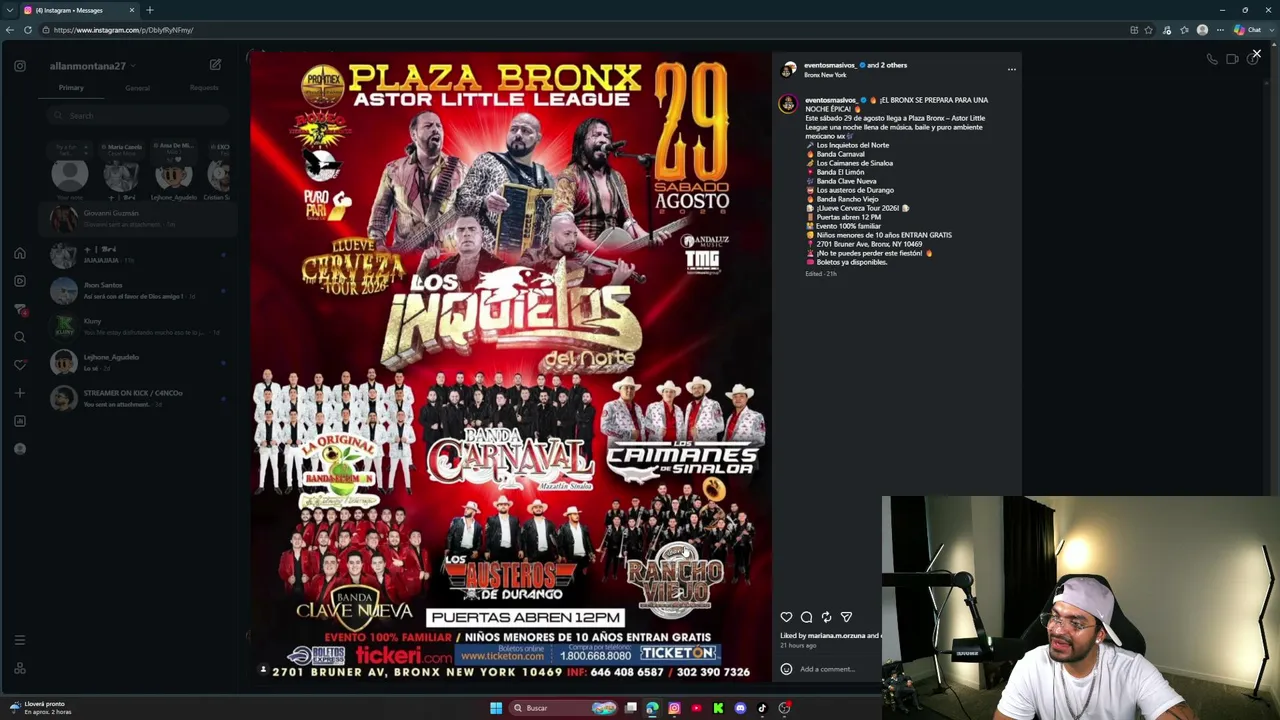Open the Bronx New York location link
This screenshot has width=1280, height=720.
click(x=825, y=75)
